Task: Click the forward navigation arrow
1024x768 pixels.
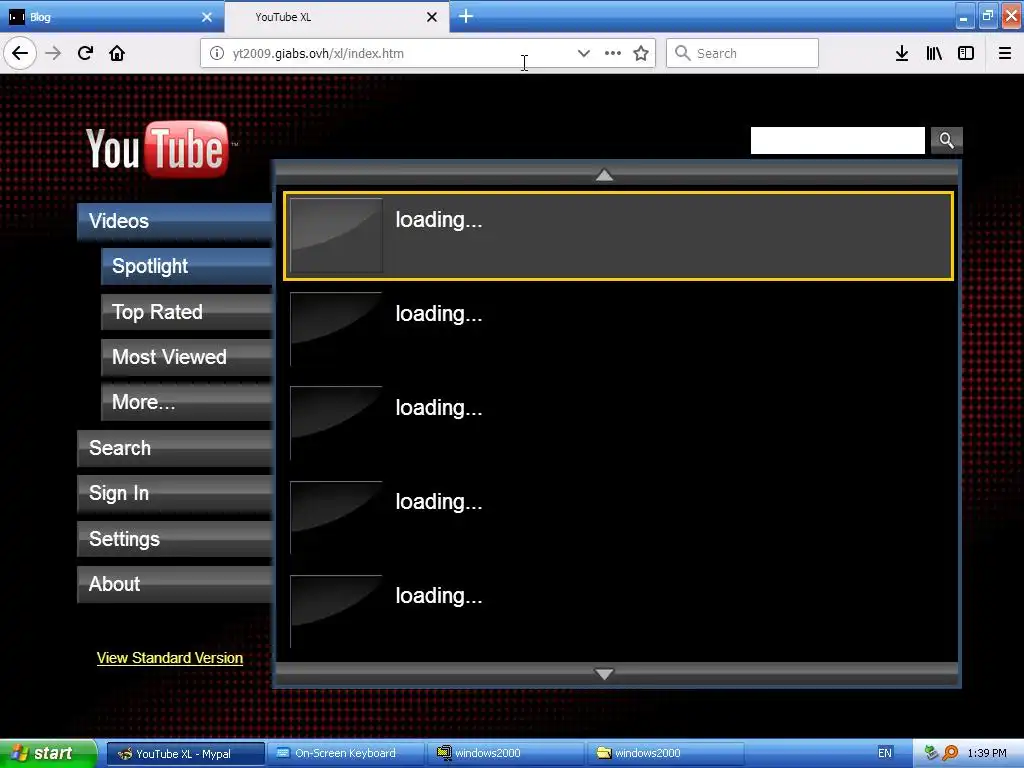Action: point(53,53)
